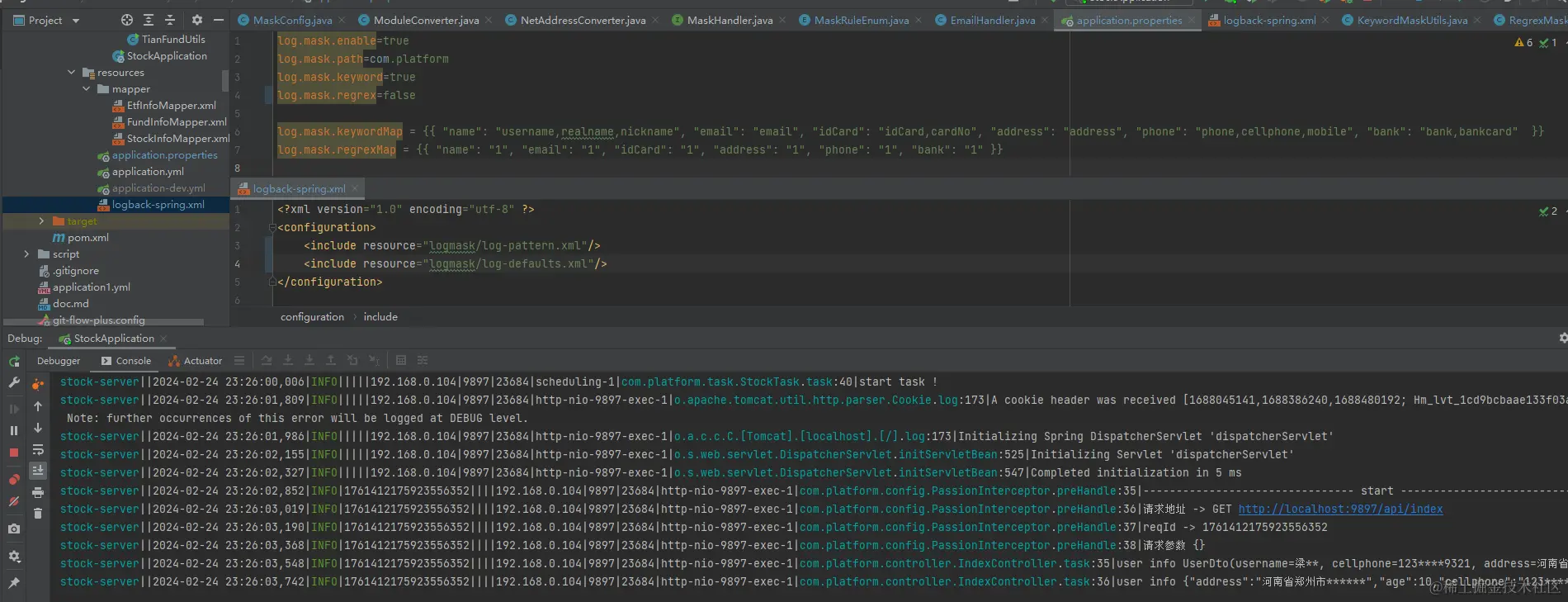
Task: Select the Actuator tab
Action: pos(195,361)
